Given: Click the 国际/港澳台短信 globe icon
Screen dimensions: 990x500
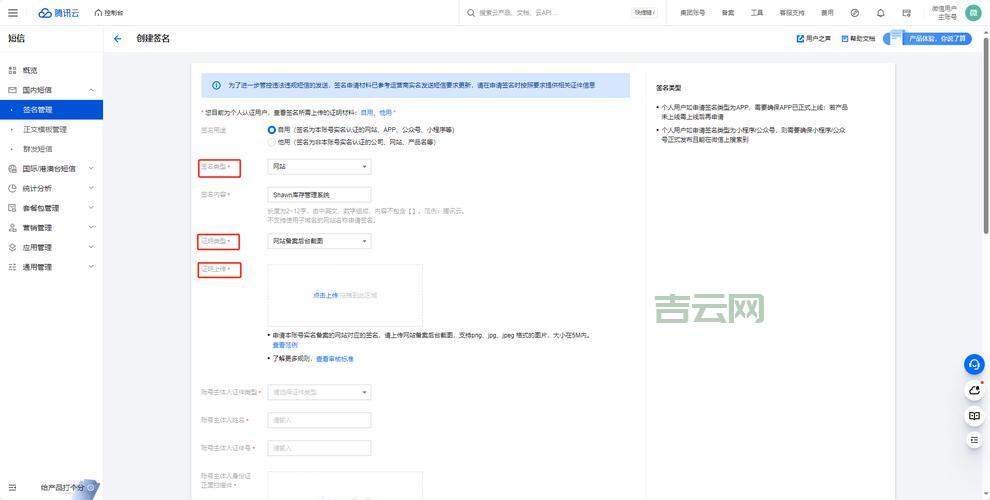Looking at the screenshot, I should 12,169.
